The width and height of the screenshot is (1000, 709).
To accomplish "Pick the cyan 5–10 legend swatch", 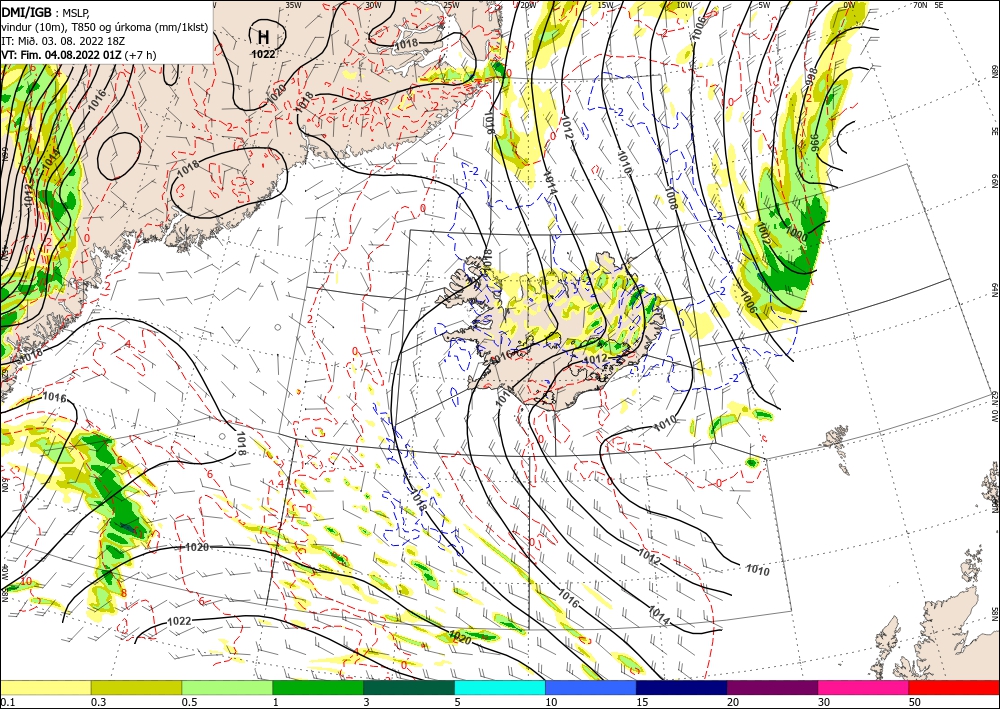I will [x=500, y=687].
